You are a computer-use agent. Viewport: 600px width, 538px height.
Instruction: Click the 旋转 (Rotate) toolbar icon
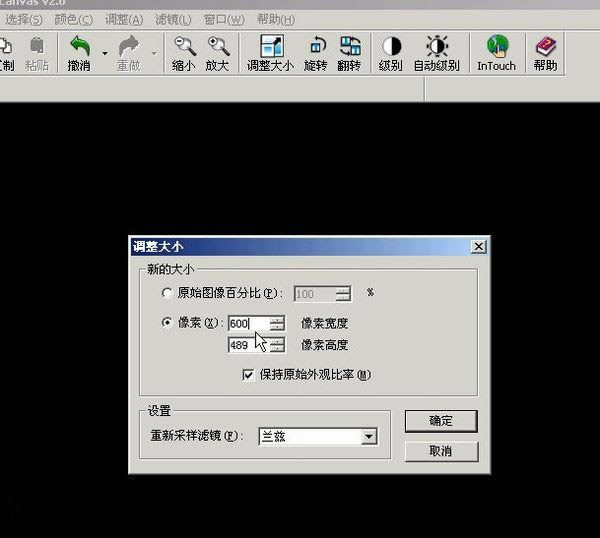pos(316,46)
